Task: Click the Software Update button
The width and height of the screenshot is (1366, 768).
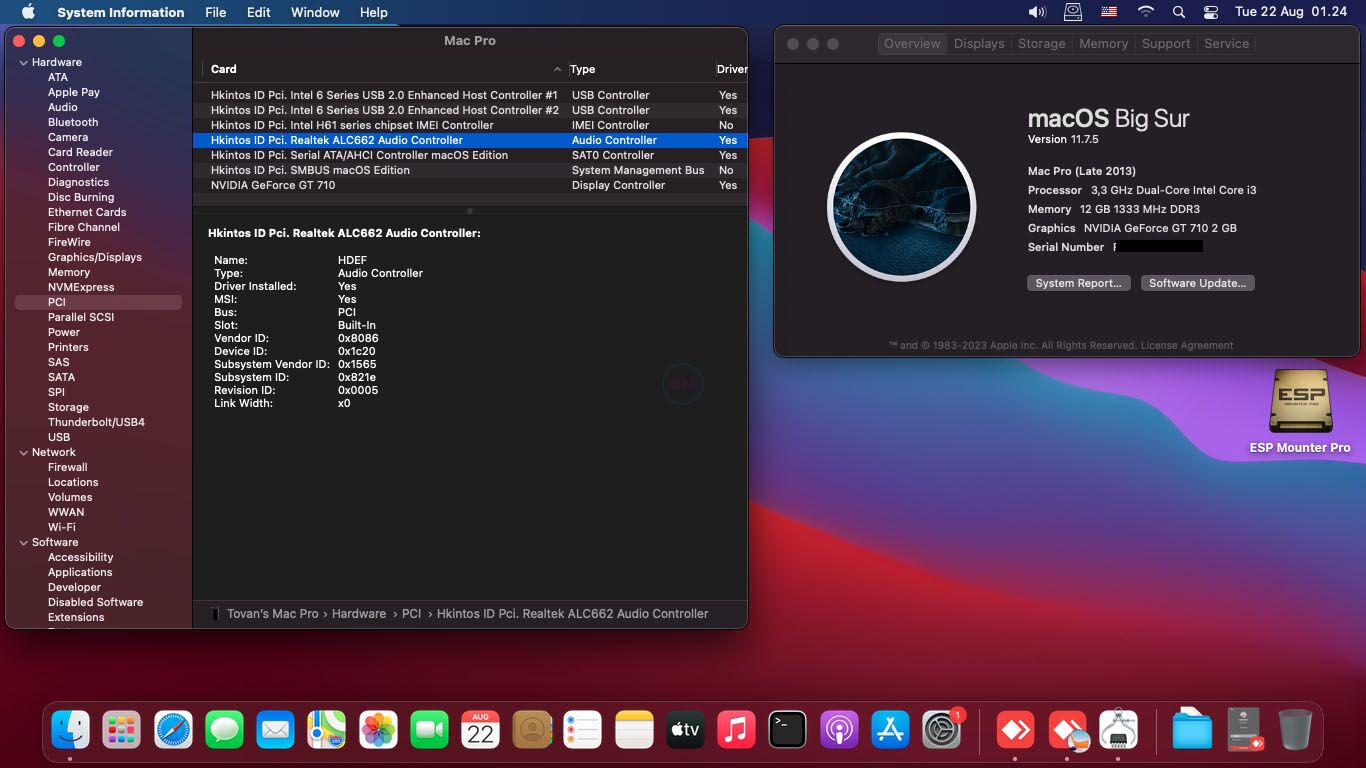Action: [x=1197, y=283]
